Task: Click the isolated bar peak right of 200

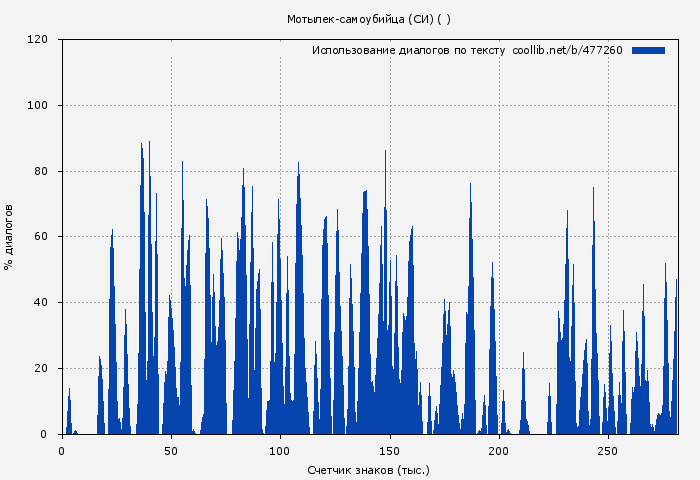Action: click(x=522, y=354)
